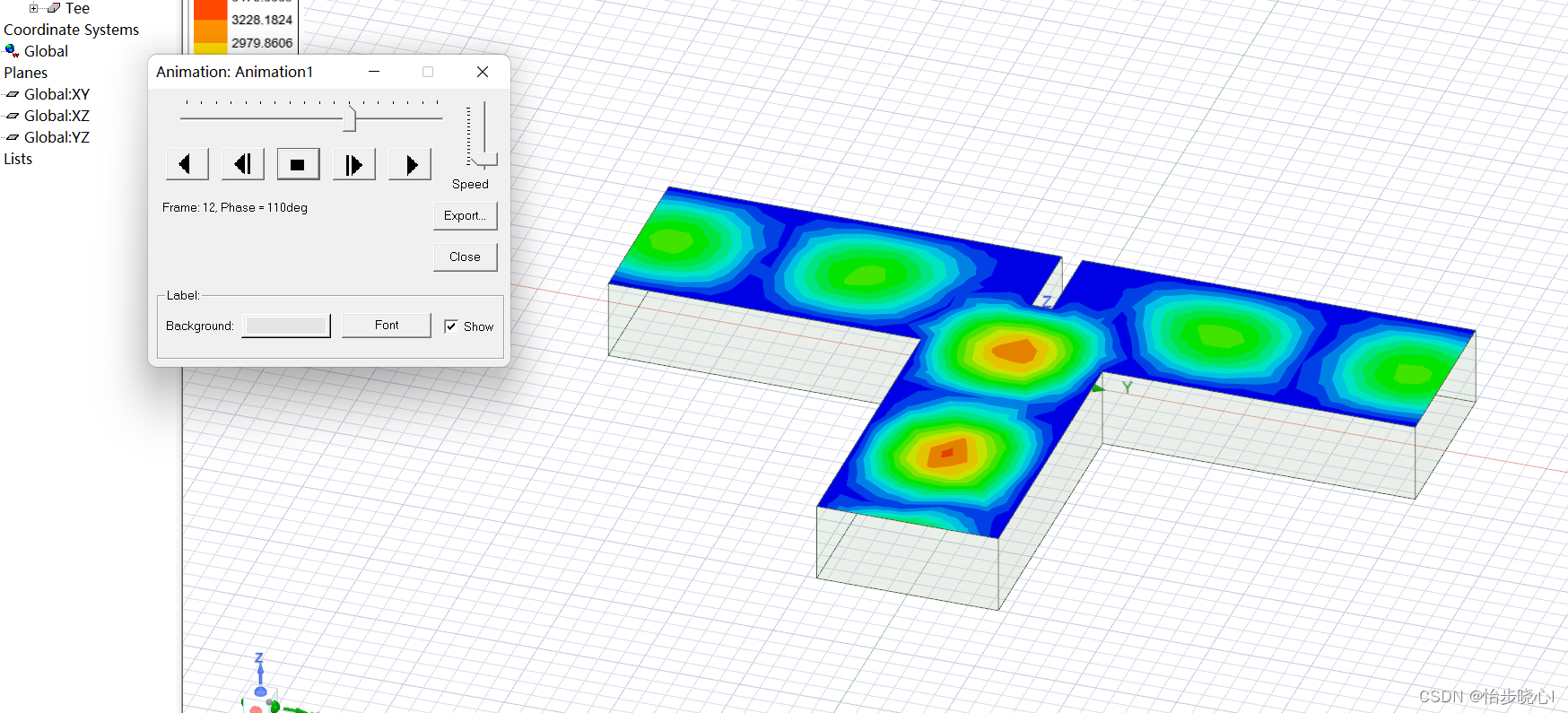Click the vertical Speed slider handle
This screenshot has width=1568, height=713.
point(485,160)
